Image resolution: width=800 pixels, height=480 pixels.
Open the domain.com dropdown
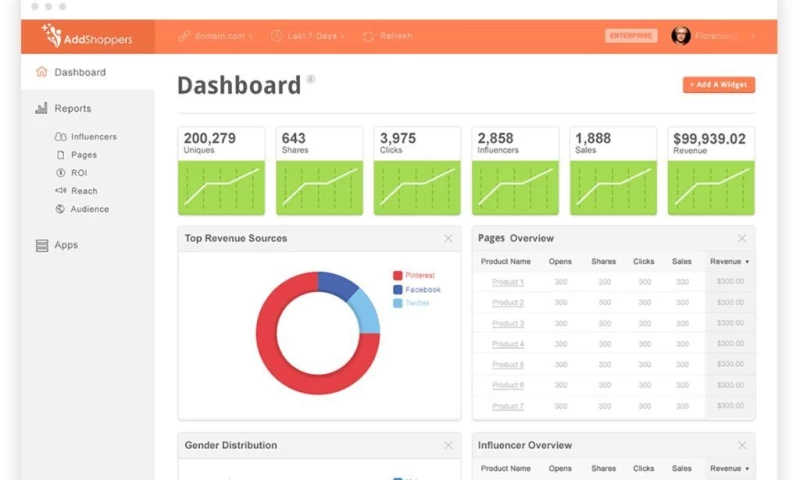[215, 36]
